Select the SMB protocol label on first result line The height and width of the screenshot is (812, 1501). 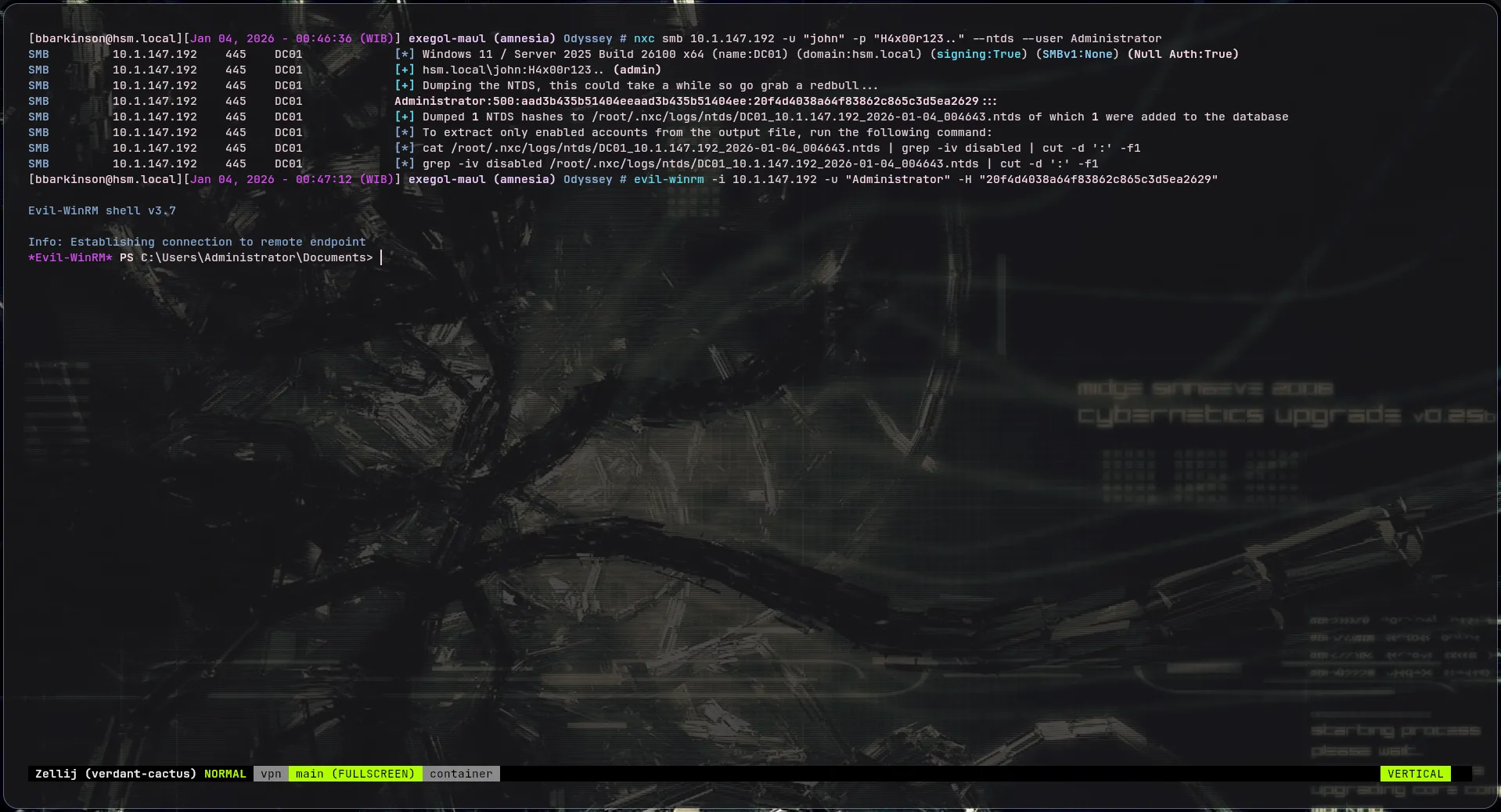click(x=38, y=54)
